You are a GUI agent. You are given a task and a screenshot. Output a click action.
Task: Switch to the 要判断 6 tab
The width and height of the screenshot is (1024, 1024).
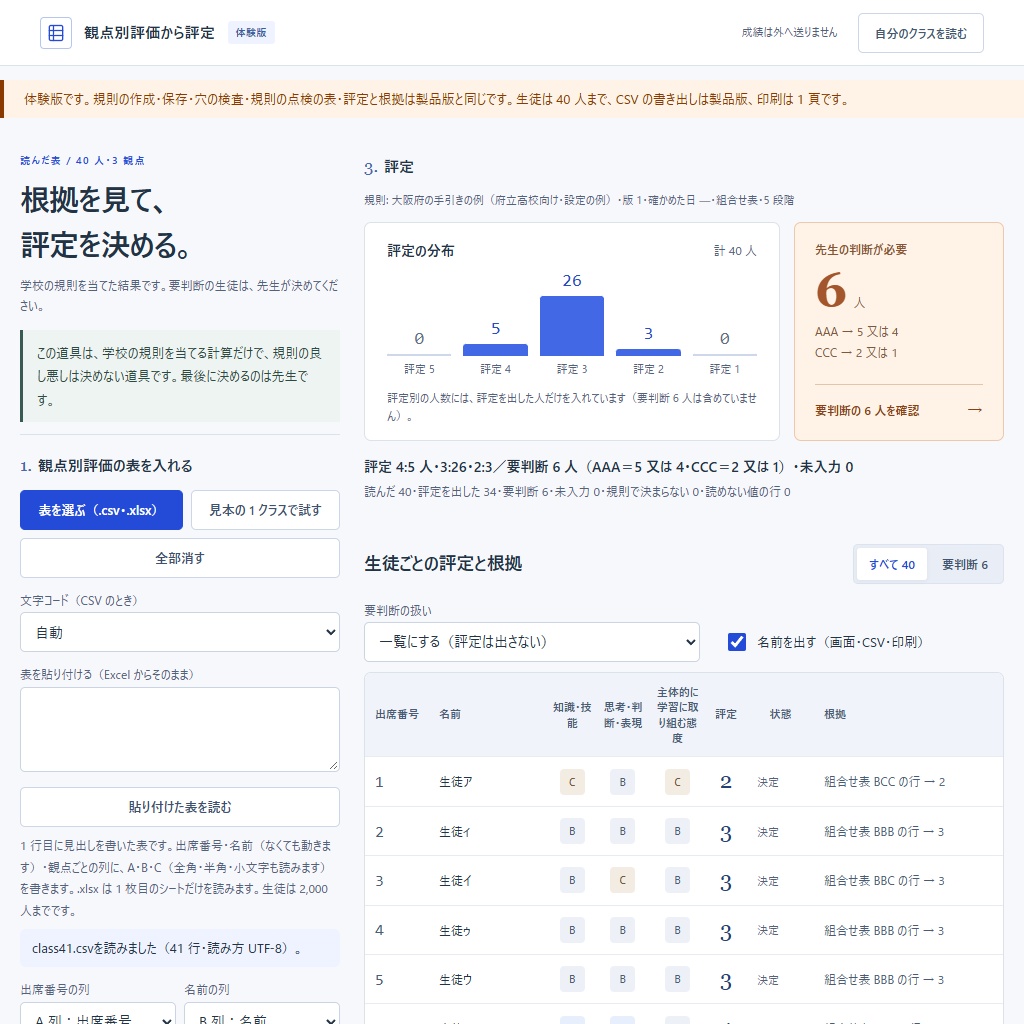[x=965, y=564]
